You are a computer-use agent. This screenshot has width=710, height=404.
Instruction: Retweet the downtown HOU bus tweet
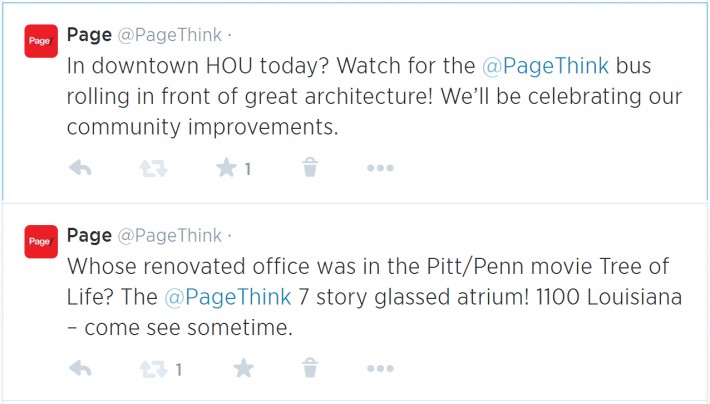click(153, 168)
